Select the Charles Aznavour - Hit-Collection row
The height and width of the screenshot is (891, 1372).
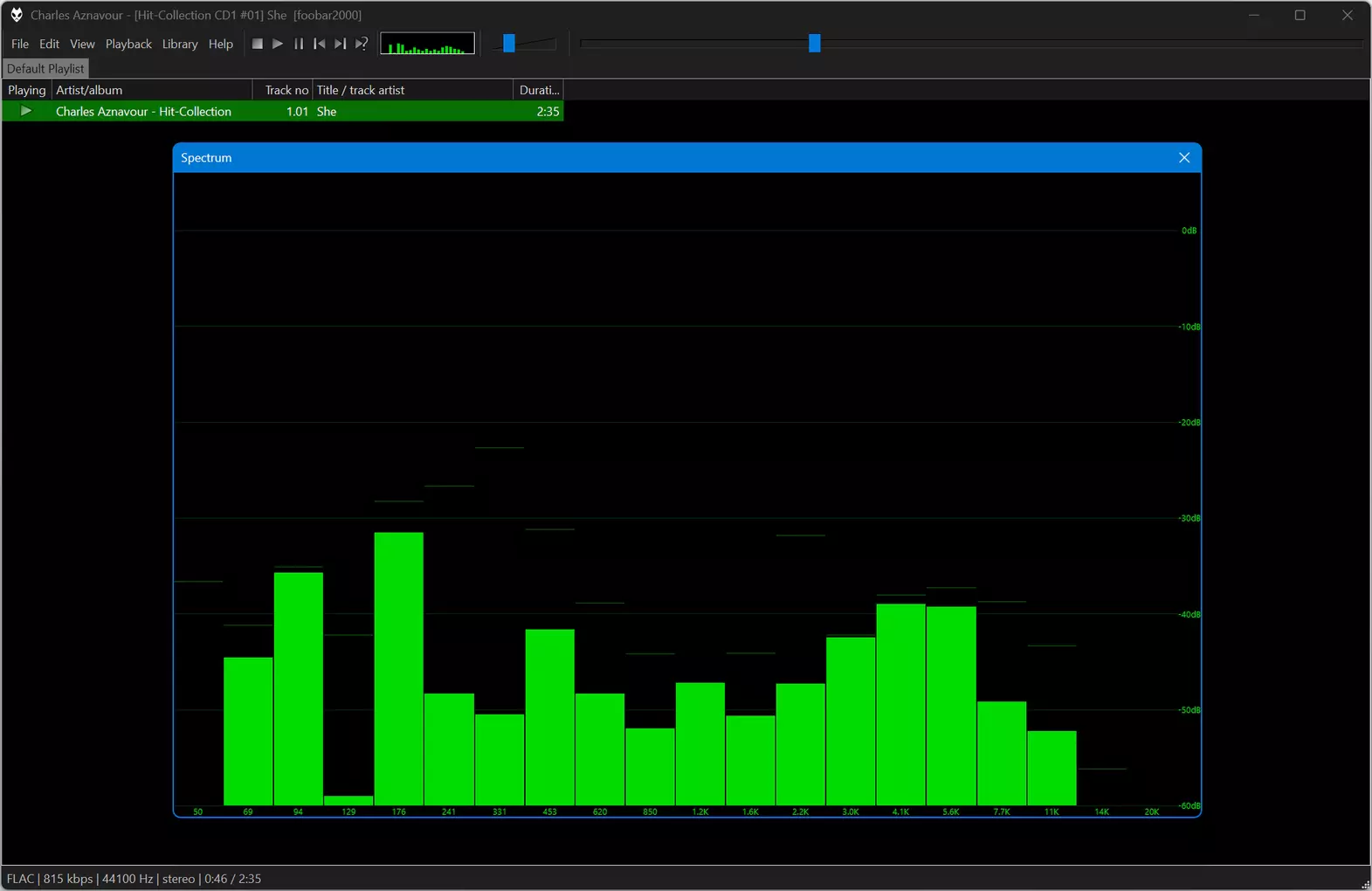click(283, 111)
